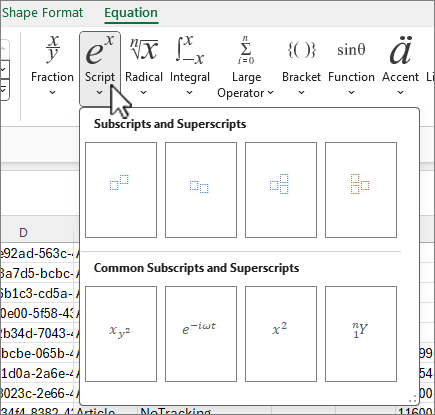The image size is (435, 415).
Task: Insert the x squared preset
Action: [x=281, y=334]
